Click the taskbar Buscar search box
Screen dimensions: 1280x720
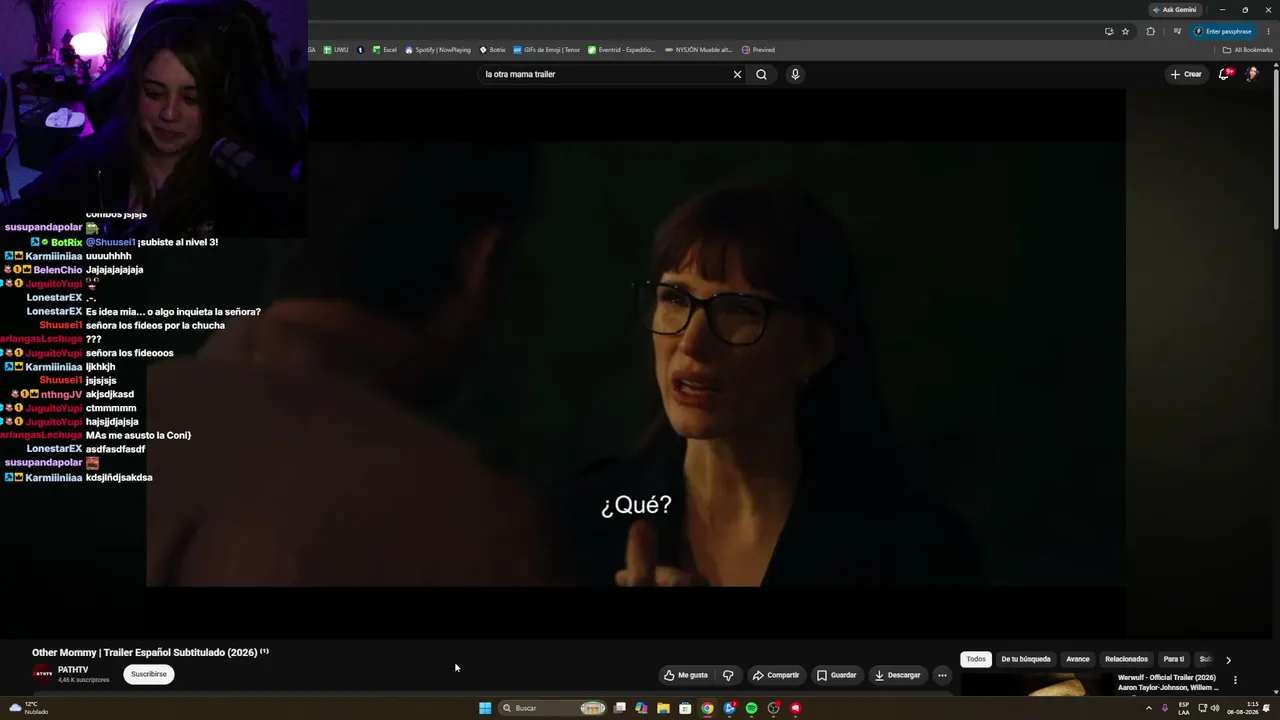click(554, 708)
